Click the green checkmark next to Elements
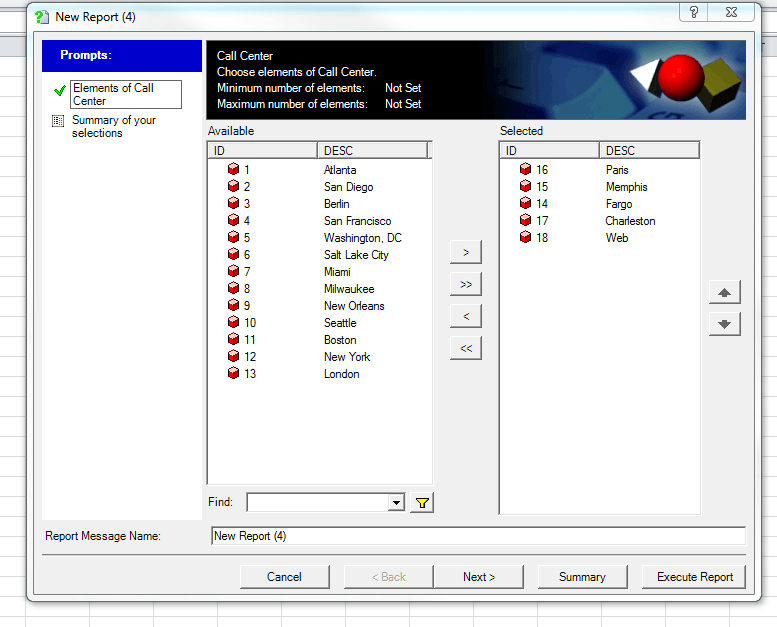777x627 pixels. coord(60,90)
